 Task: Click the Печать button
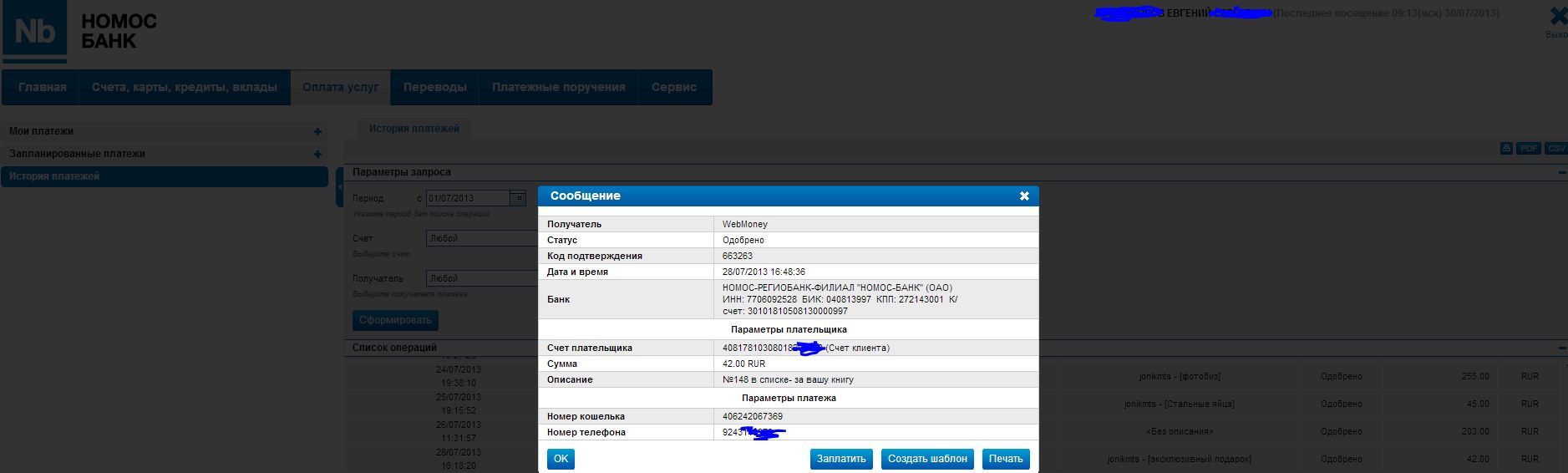pyautogui.click(x=1006, y=459)
